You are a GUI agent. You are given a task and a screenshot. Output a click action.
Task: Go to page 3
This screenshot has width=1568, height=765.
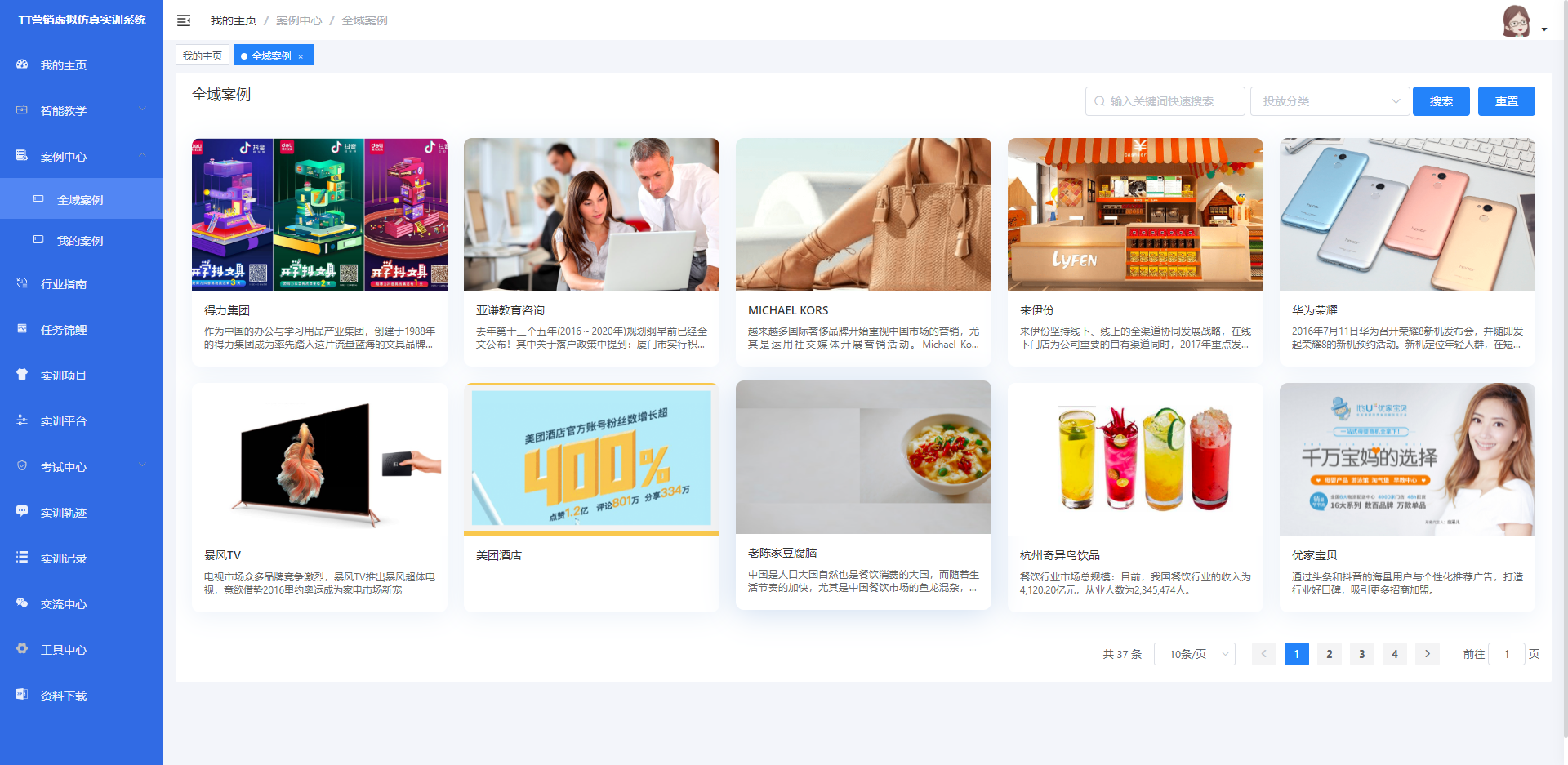click(x=1361, y=654)
